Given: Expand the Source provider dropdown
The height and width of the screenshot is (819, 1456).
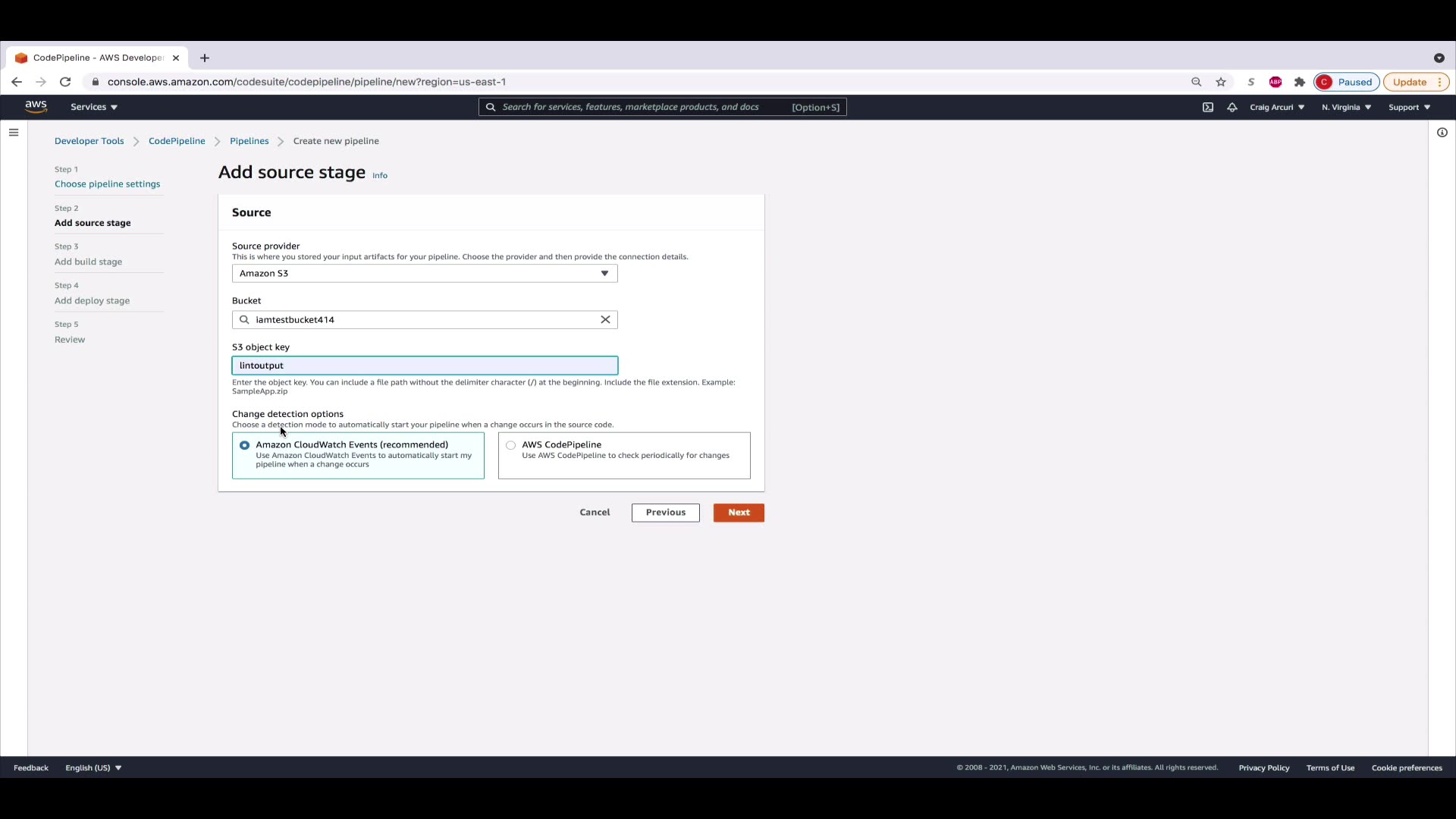Looking at the screenshot, I should coord(425,273).
